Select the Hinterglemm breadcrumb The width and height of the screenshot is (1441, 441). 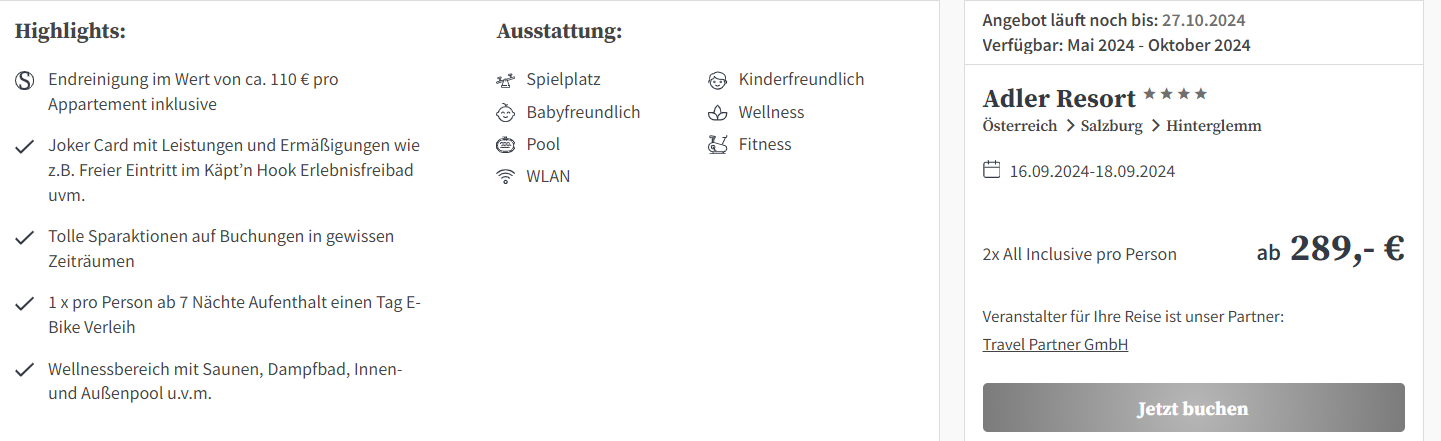click(1213, 126)
